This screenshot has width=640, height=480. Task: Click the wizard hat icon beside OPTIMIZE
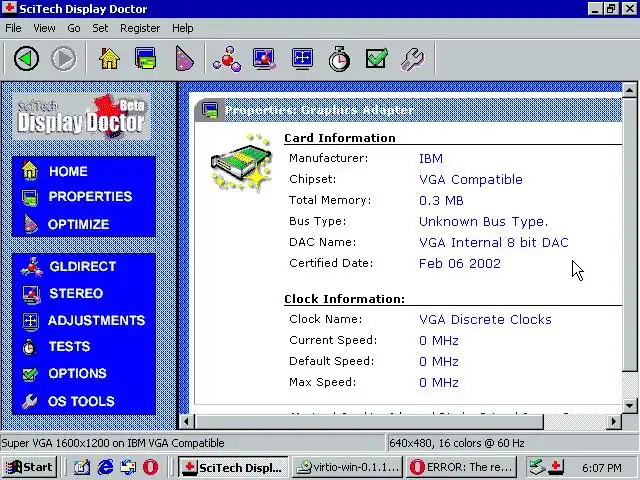click(31, 224)
